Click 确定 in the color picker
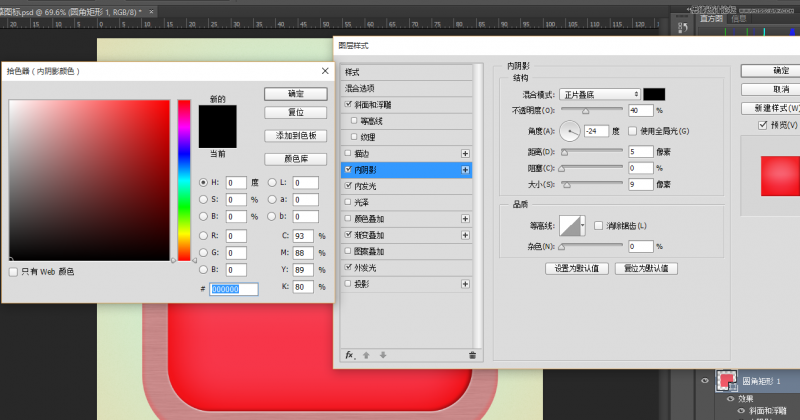800x420 pixels. (296, 93)
